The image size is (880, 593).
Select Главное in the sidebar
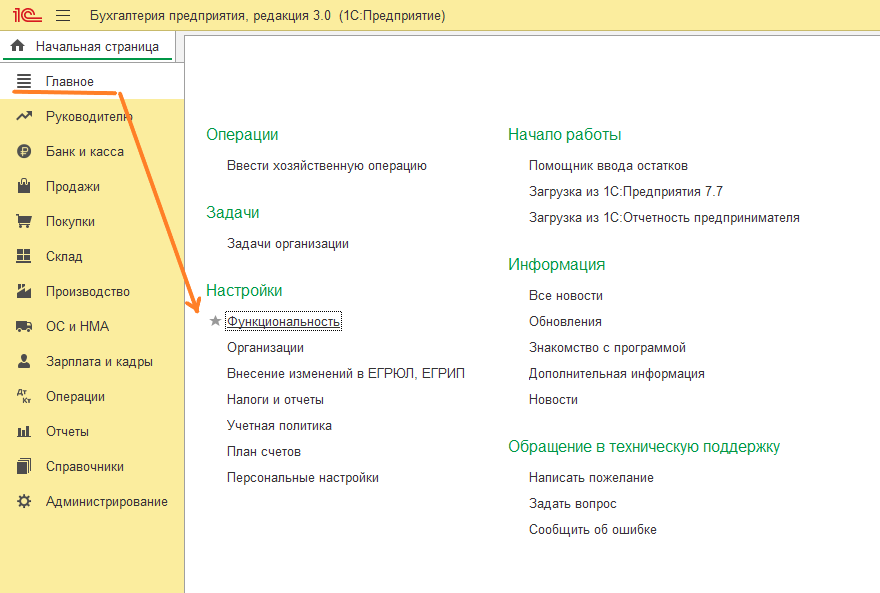click(x=65, y=80)
